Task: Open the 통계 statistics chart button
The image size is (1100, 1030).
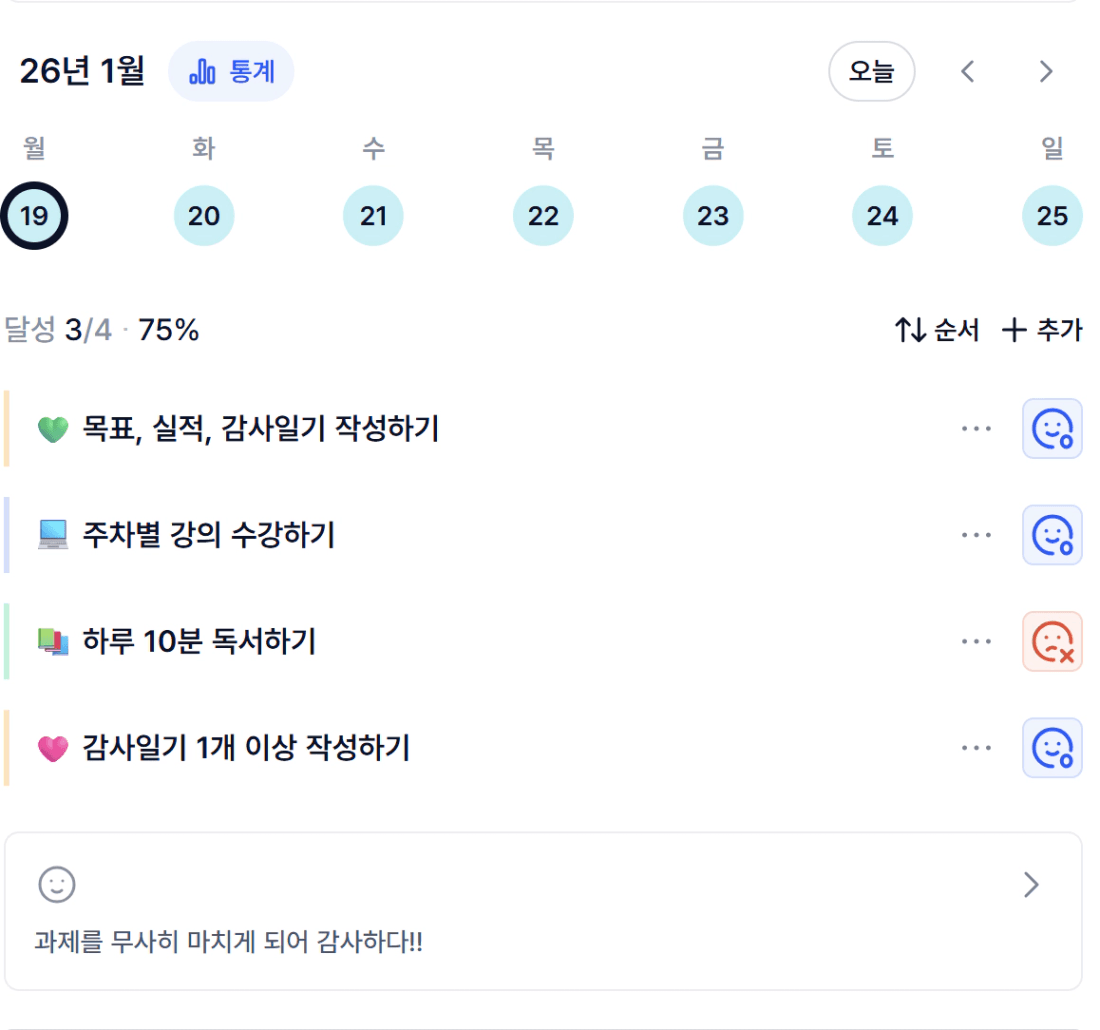Action: (x=231, y=72)
